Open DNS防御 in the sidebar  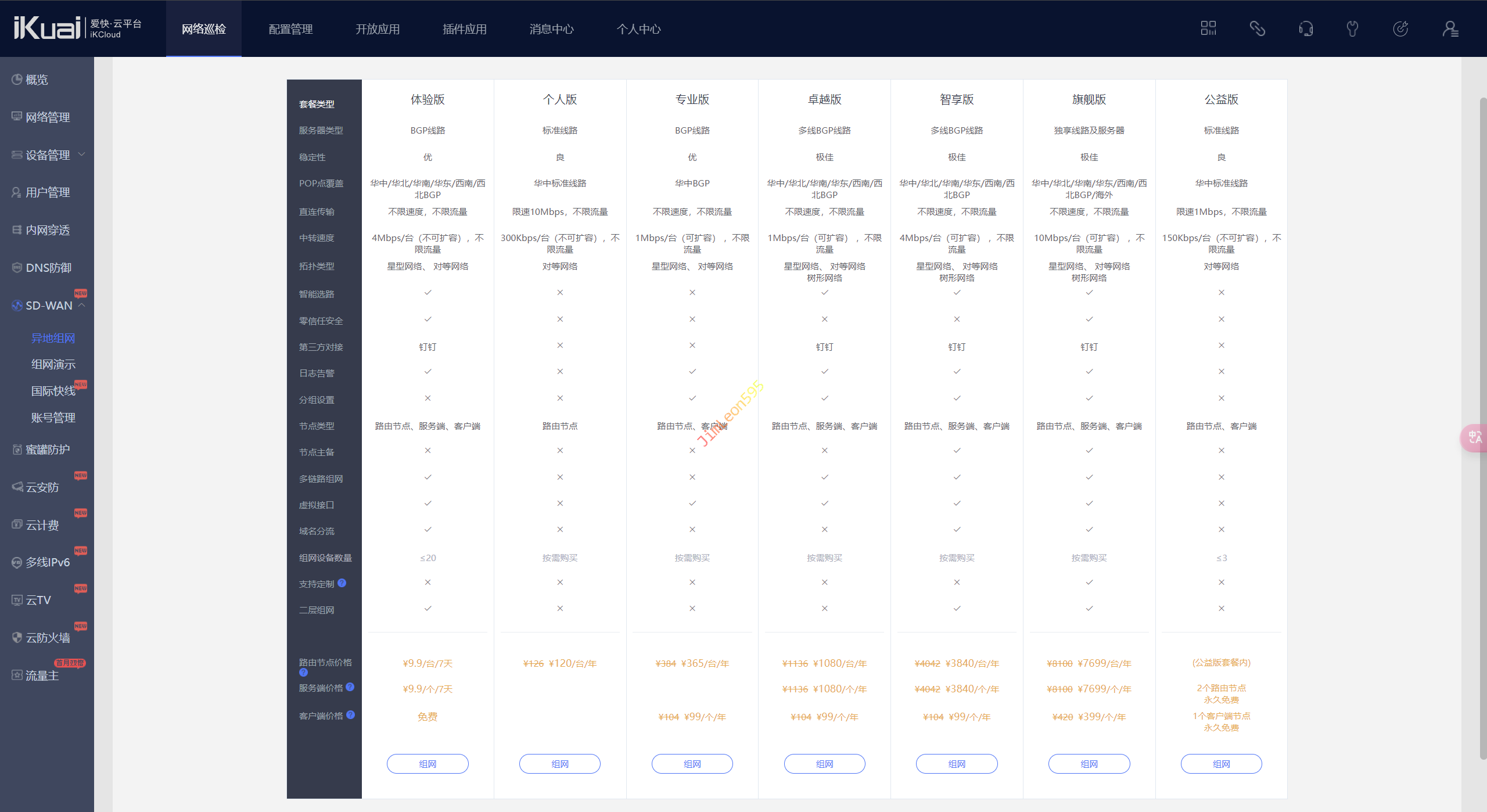click(x=48, y=268)
